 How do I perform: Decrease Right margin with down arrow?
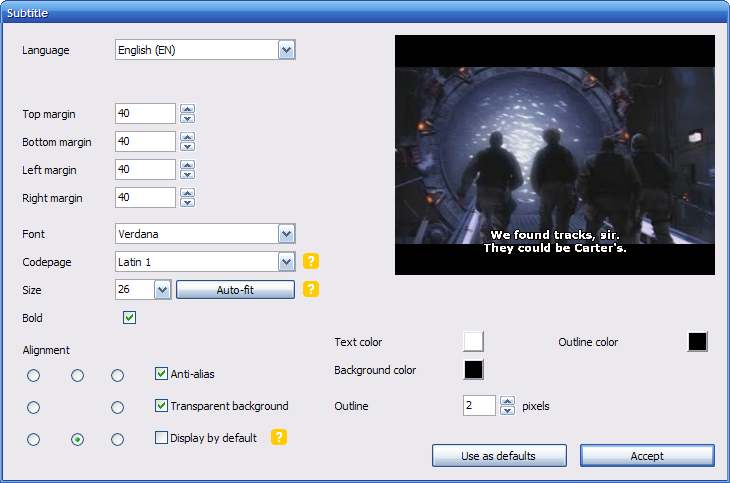(187, 203)
